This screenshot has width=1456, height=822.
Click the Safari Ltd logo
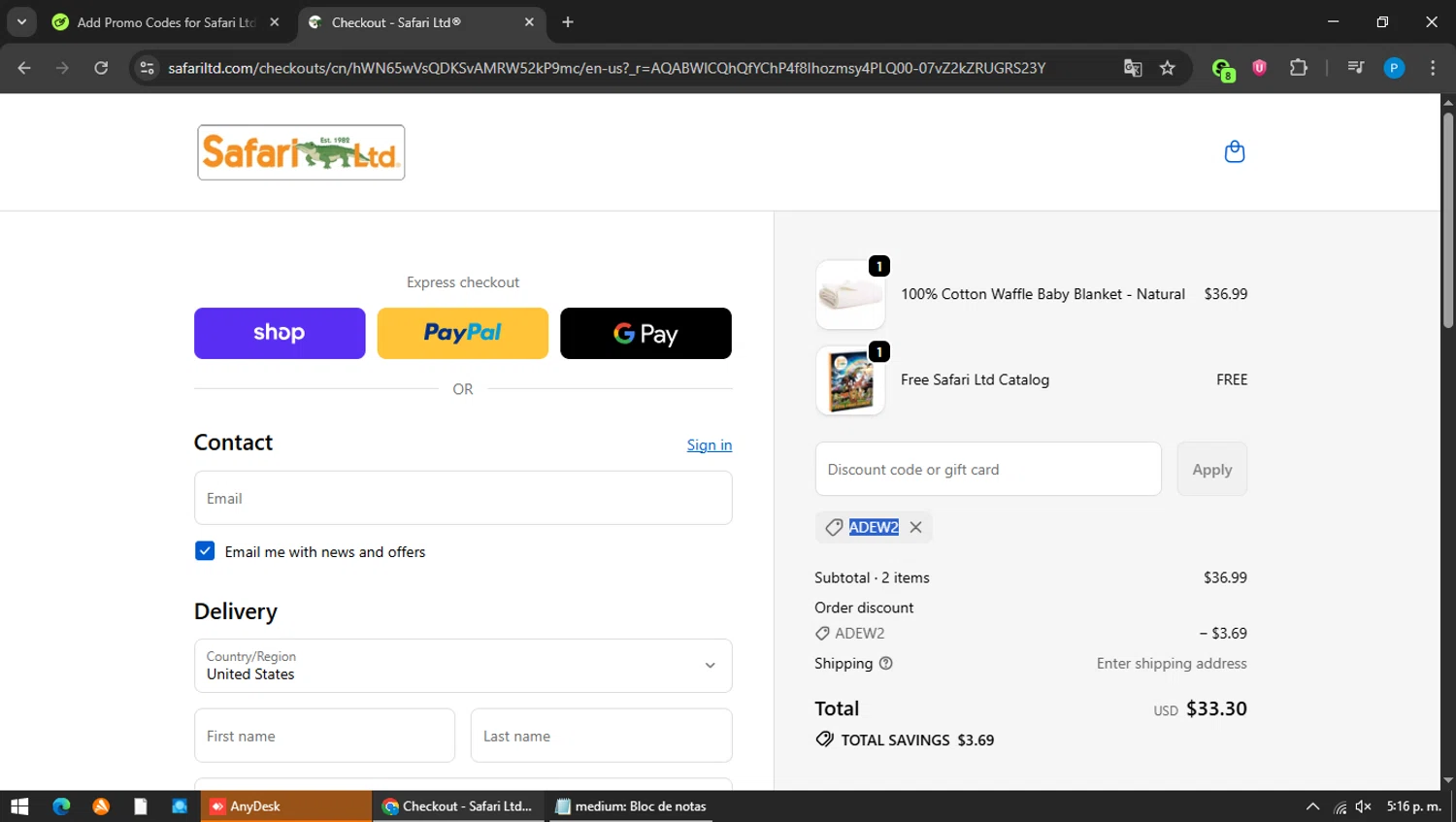[x=301, y=152]
